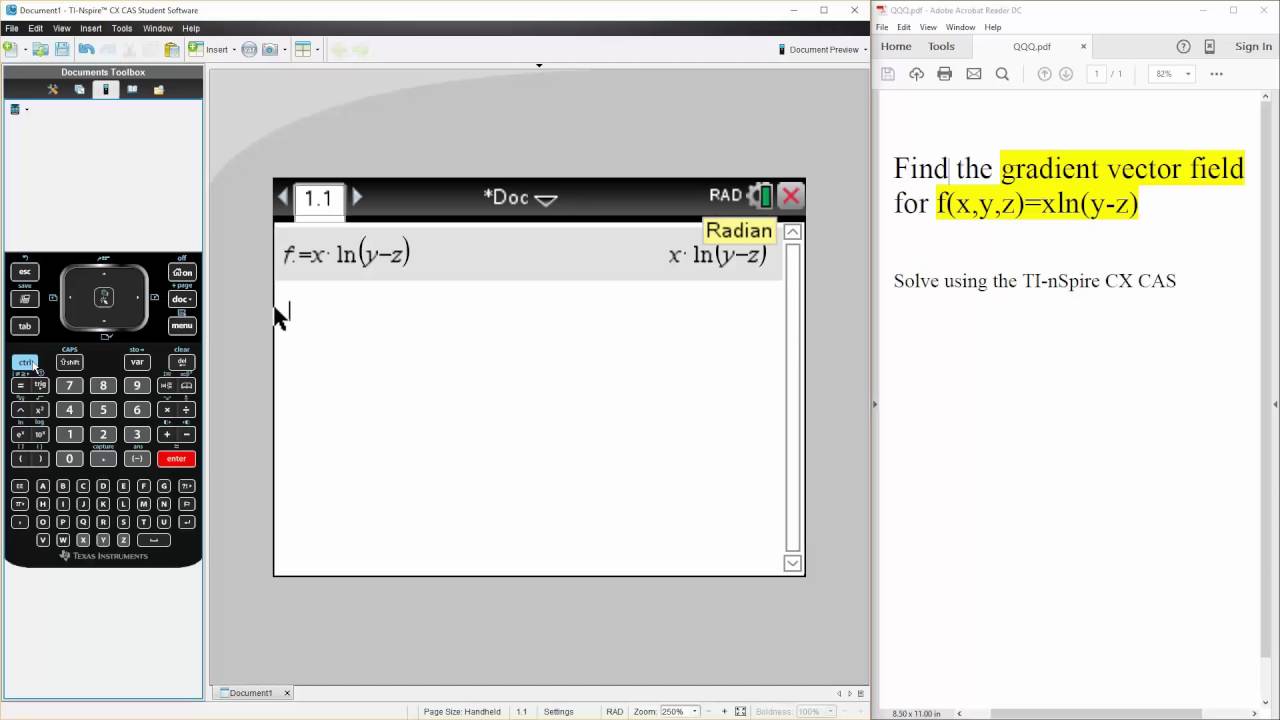Screen dimensions: 1280x720
Task: Click the zoom-in plus icon in TI-Nspire status bar
Action: pyautogui.click(x=724, y=711)
